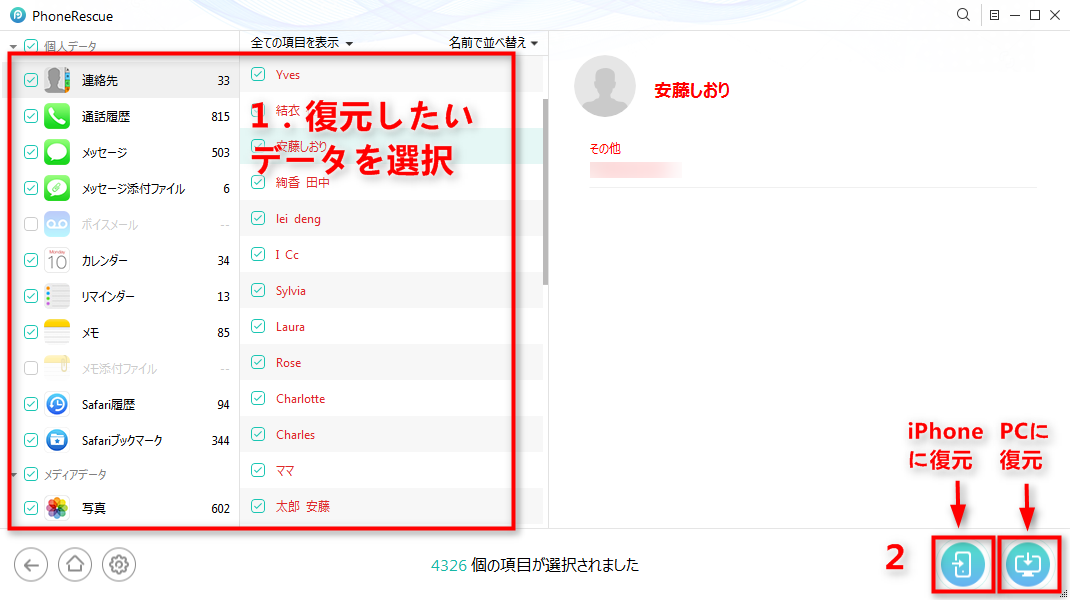This screenshot has width=1070, height=600.
Task: Click the その他 field label
Action: coord(605,148)
